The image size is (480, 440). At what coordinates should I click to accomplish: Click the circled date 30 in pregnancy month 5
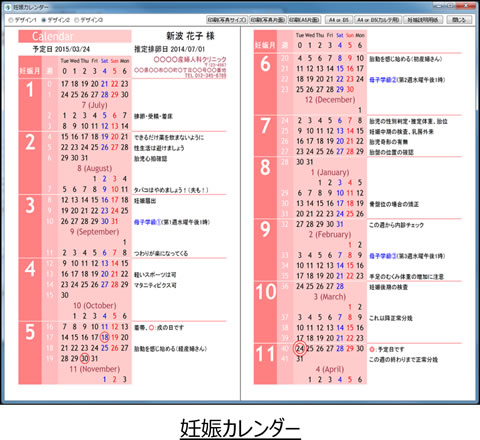(85, 358)
